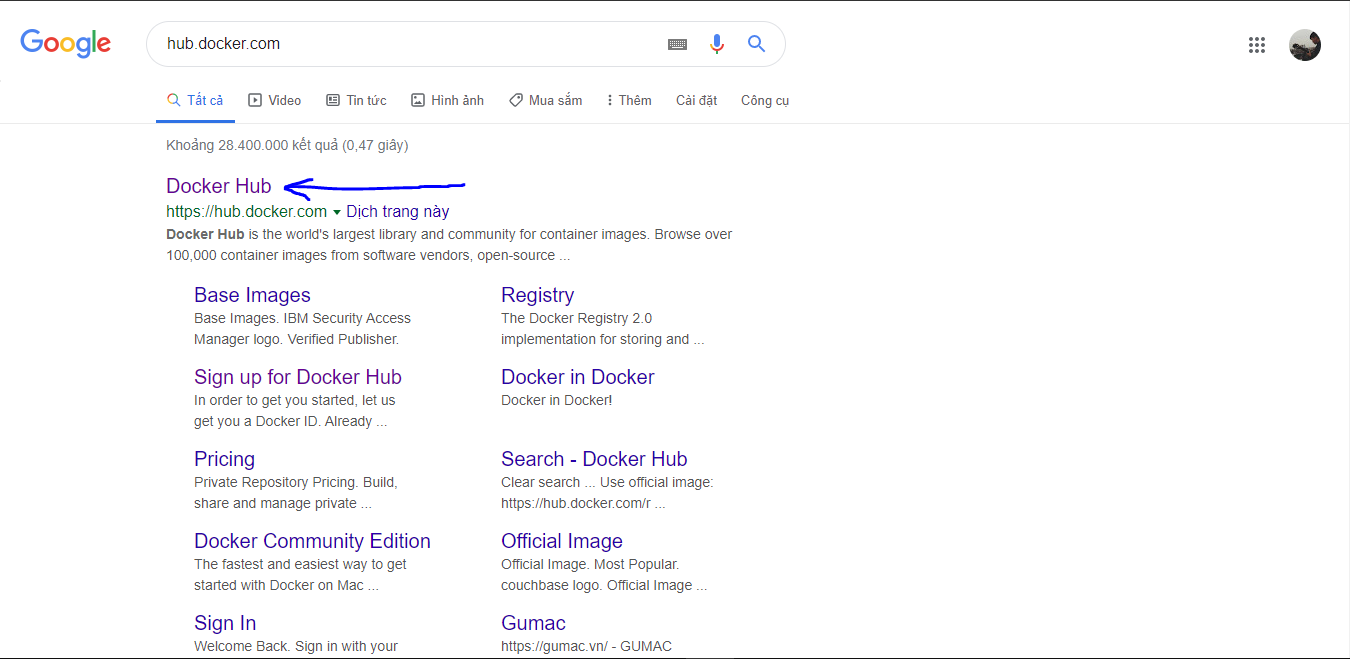Expand the arrow beside hub.docker.com URL
This screenshot has height=659, width=1350.
click(x=337, y=212)
